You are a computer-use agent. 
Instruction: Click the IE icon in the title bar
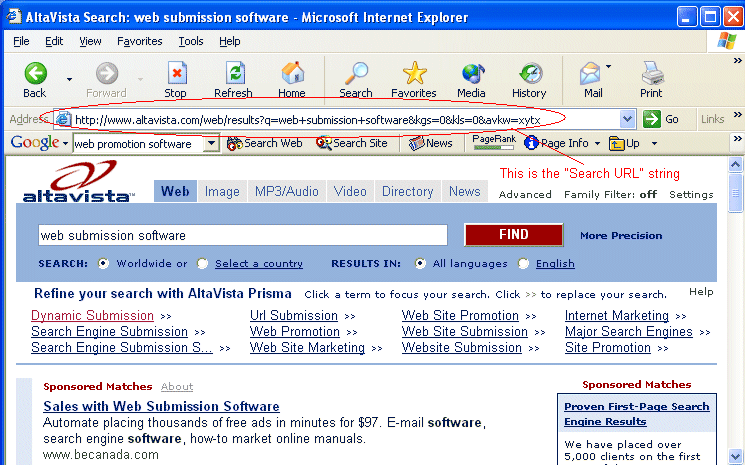pyautogui.click(x=13, y=16)
